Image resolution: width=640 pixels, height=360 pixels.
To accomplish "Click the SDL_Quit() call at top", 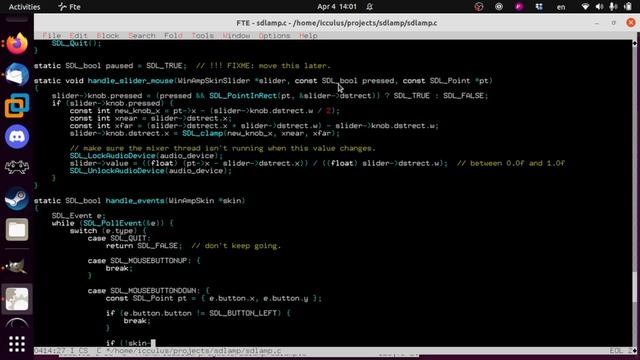I will click(x=76, y=43).
